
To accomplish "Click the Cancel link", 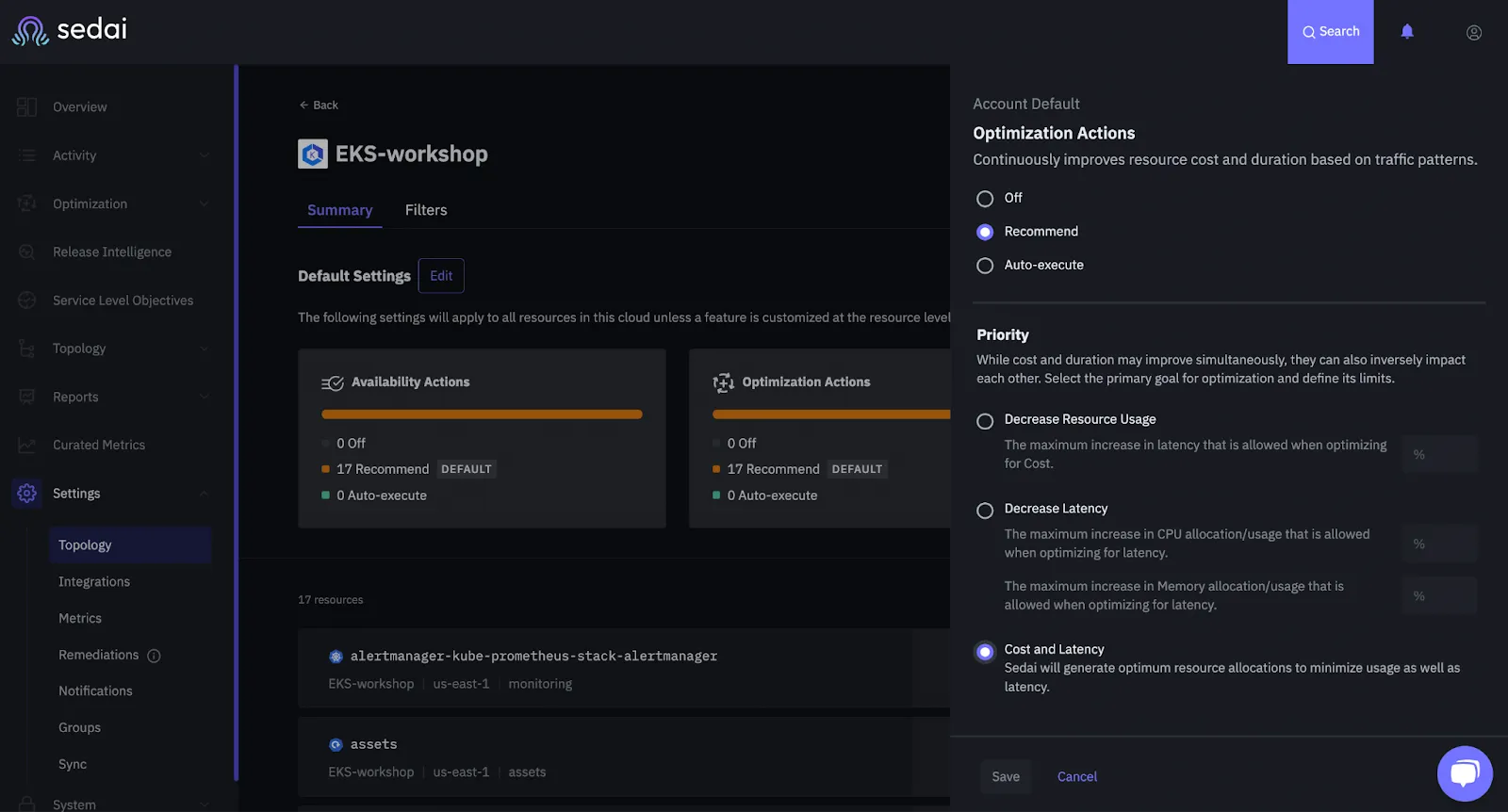I will [x=1077, y=777].
